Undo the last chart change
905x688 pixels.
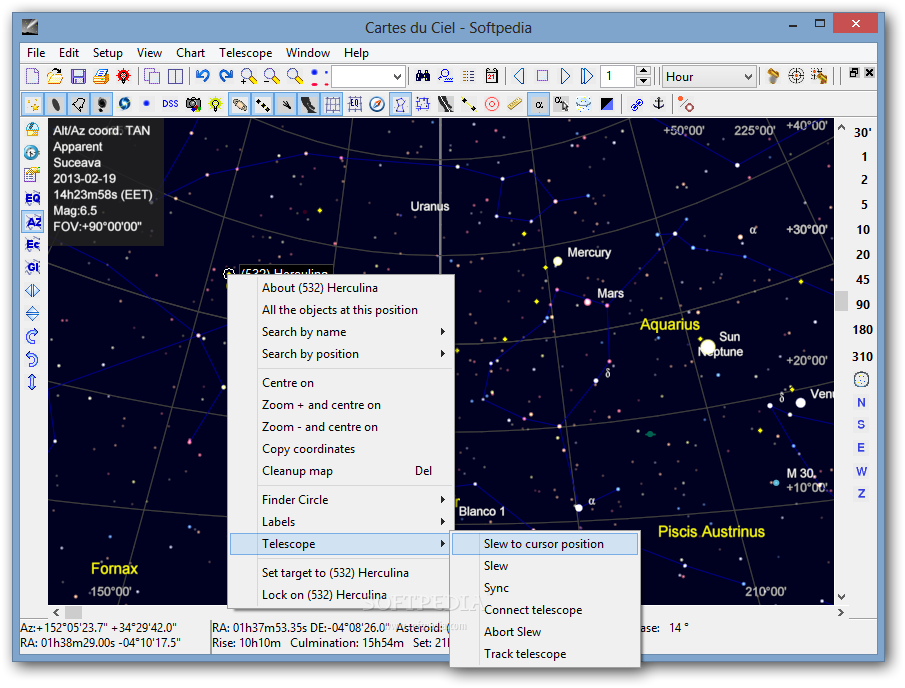[203, 76]
